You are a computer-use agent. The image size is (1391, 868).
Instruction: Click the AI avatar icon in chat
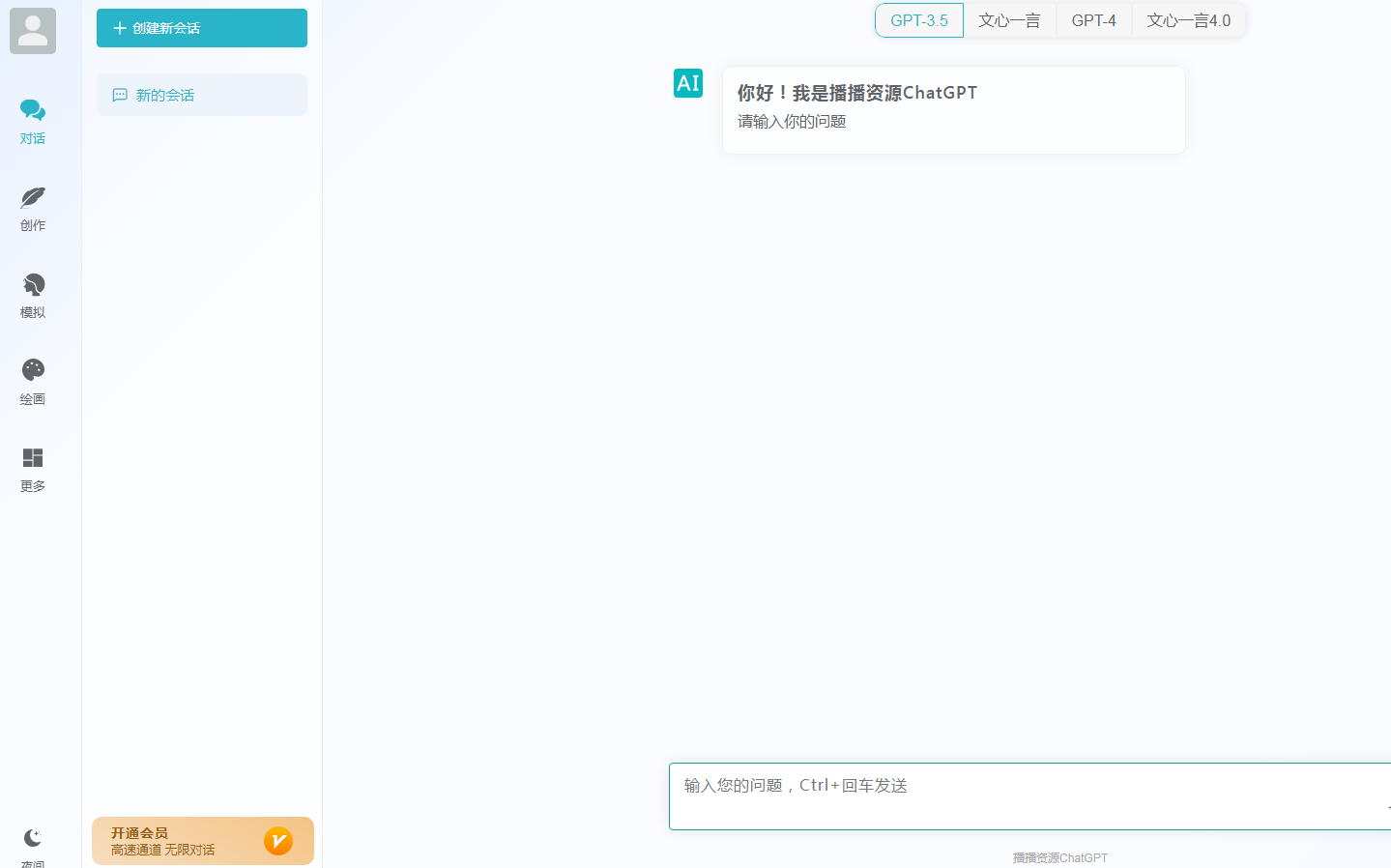pos(688,83)
